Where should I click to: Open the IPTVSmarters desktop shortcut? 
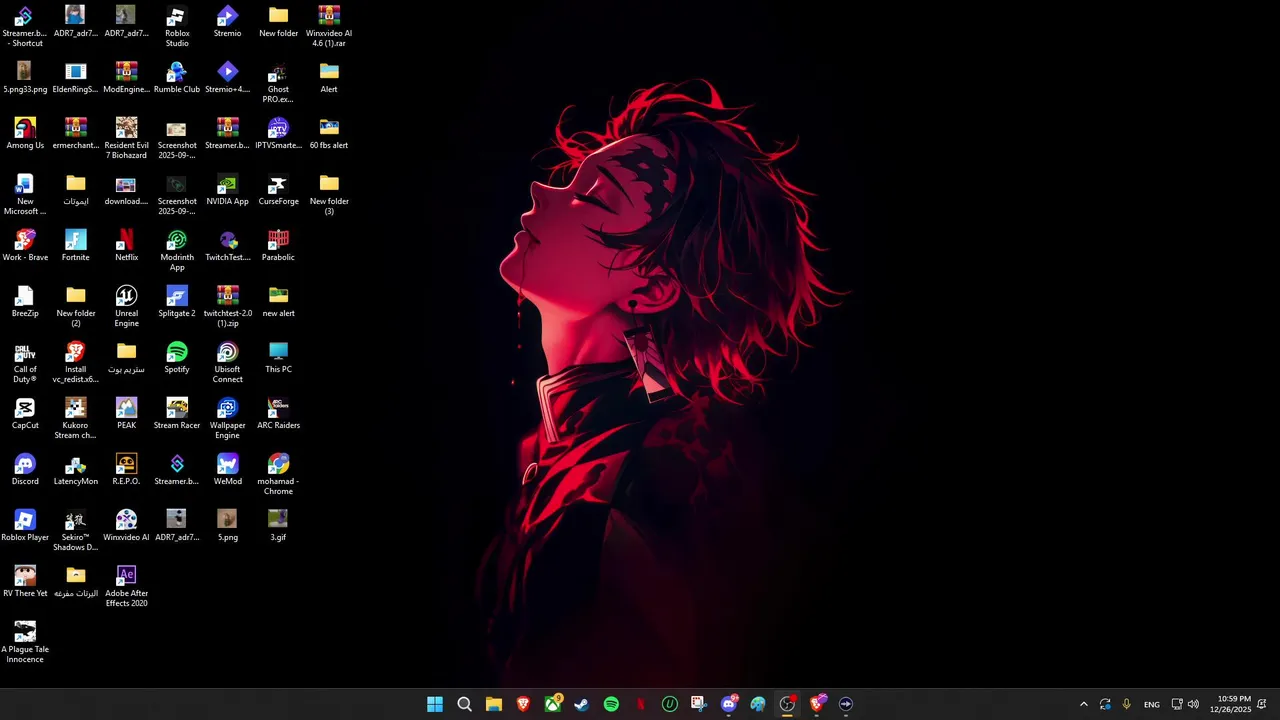pos(278,134)
